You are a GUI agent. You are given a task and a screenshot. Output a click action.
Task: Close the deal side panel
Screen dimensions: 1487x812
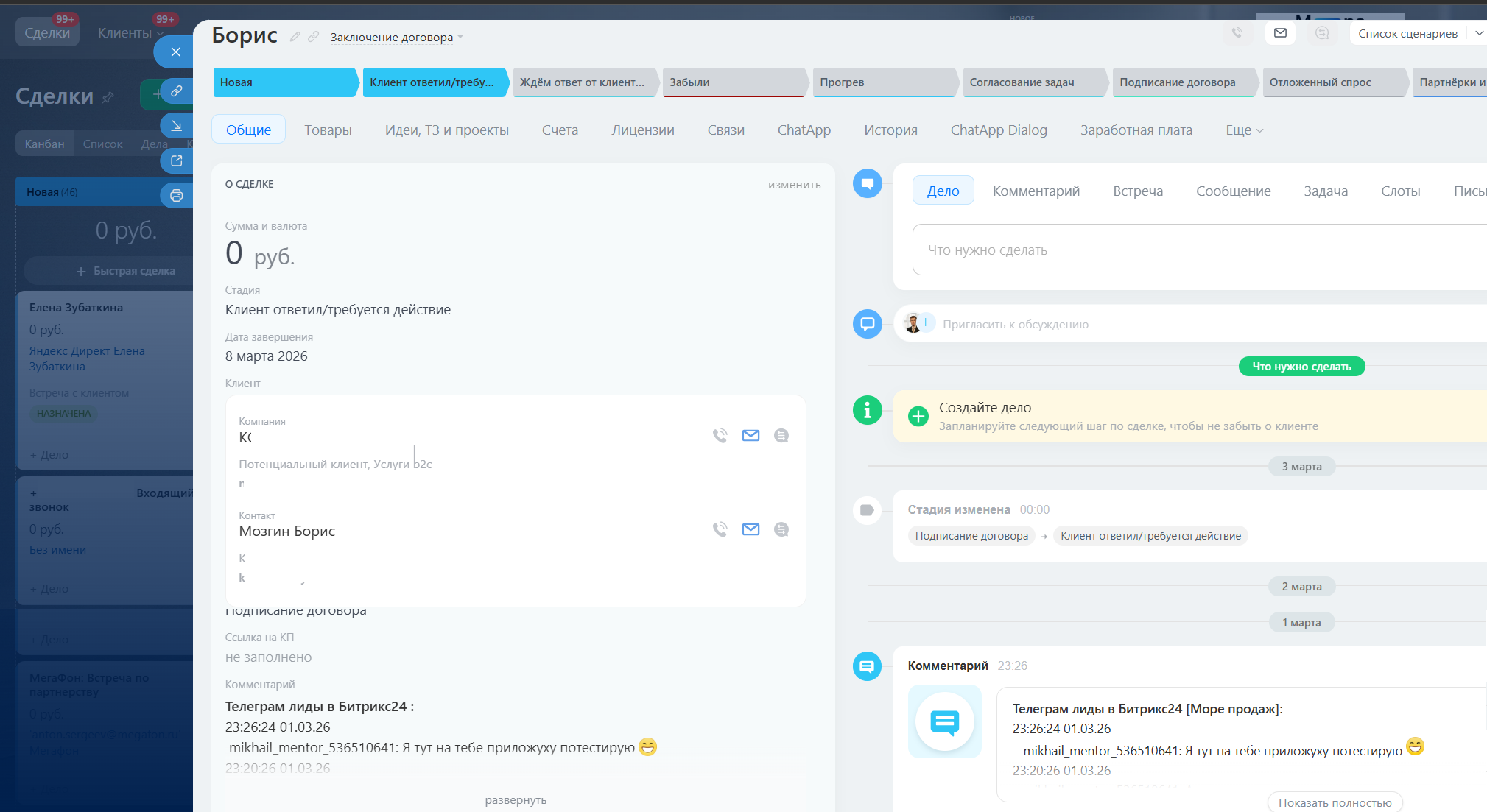click(175, 52)
